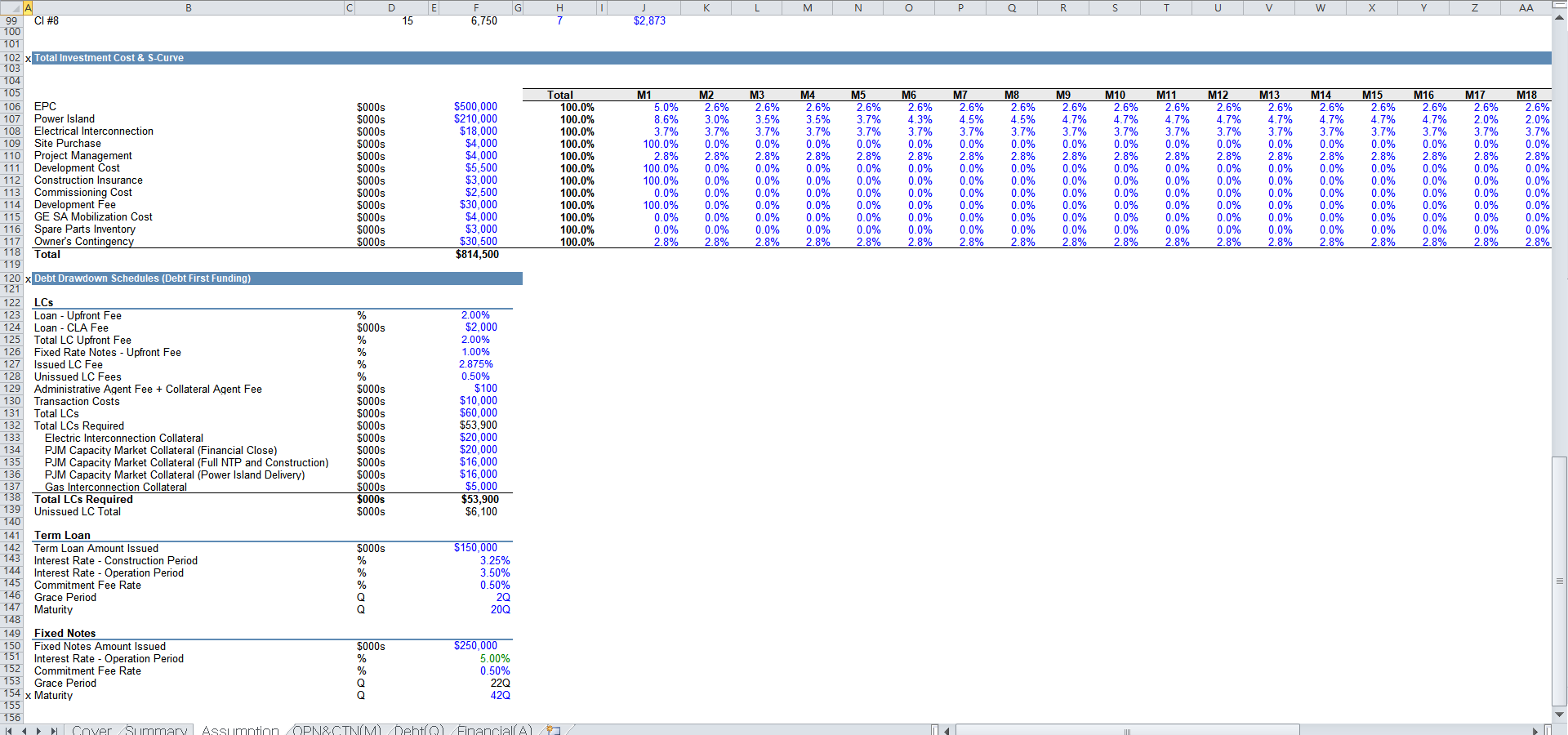Click the Fixed Notes section heading
This screenshot has width=1568, height=735.
65,634
